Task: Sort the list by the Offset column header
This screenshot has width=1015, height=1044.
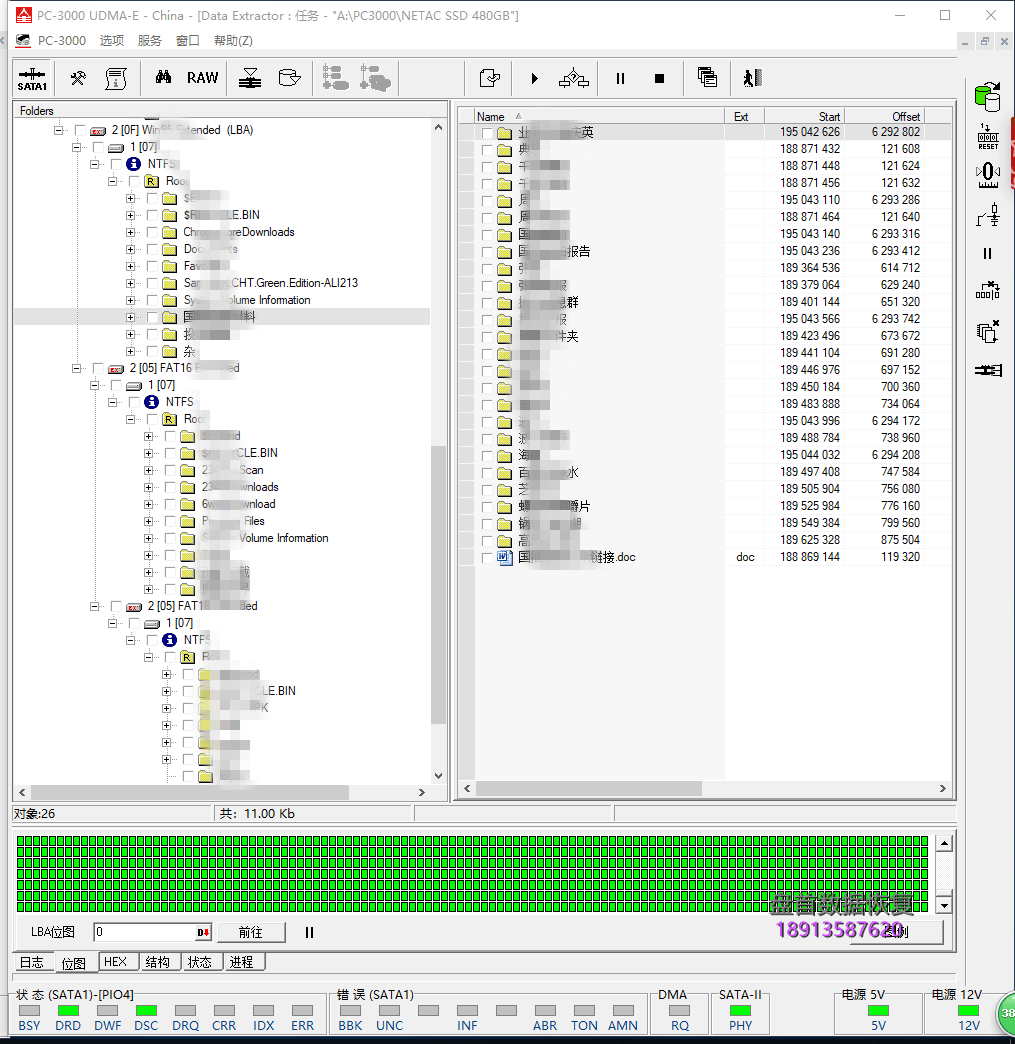Action: pyautogui.click(x=884, y=117)
